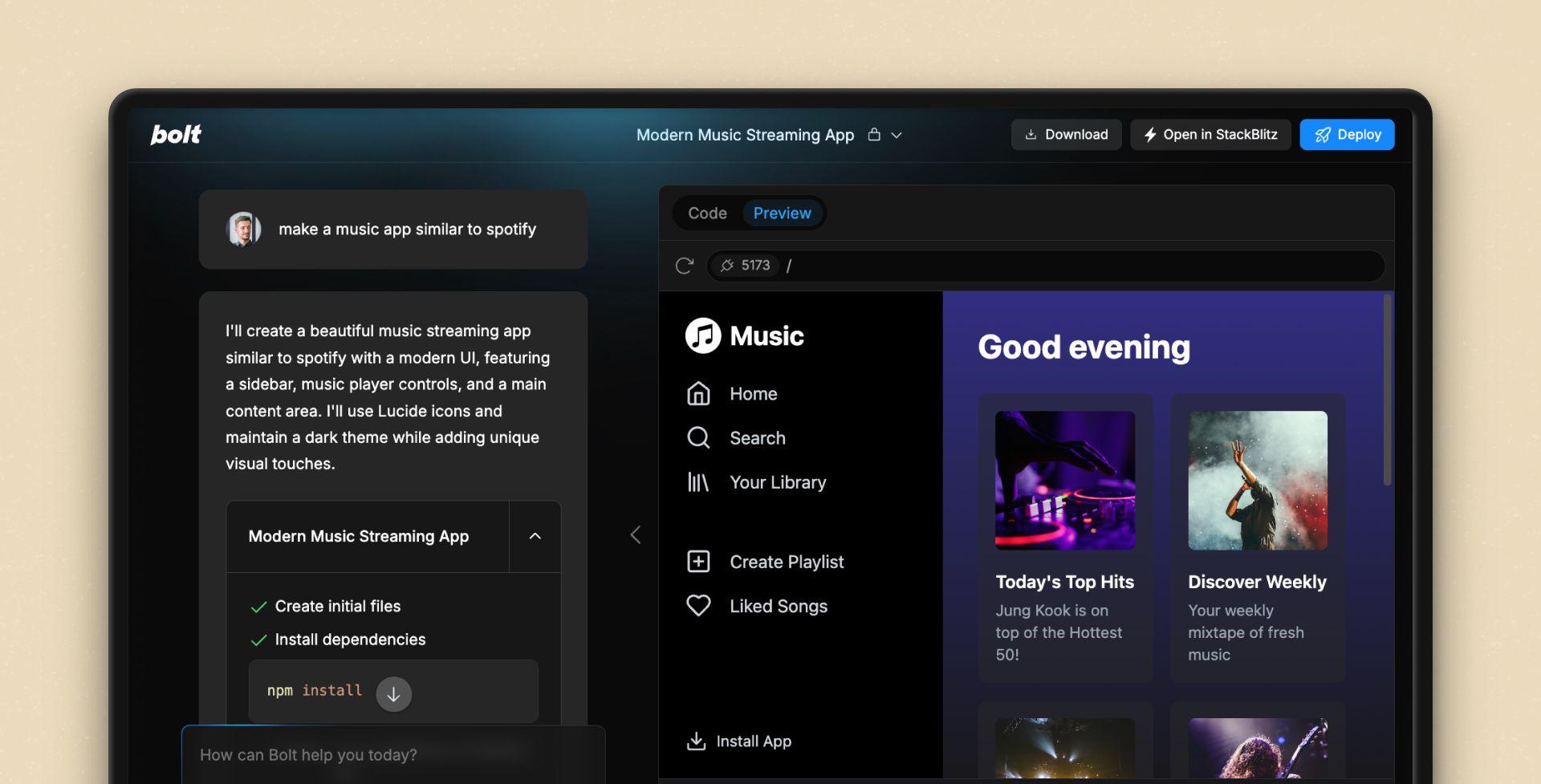Click the port 5173 plug icon

(727, 266)
